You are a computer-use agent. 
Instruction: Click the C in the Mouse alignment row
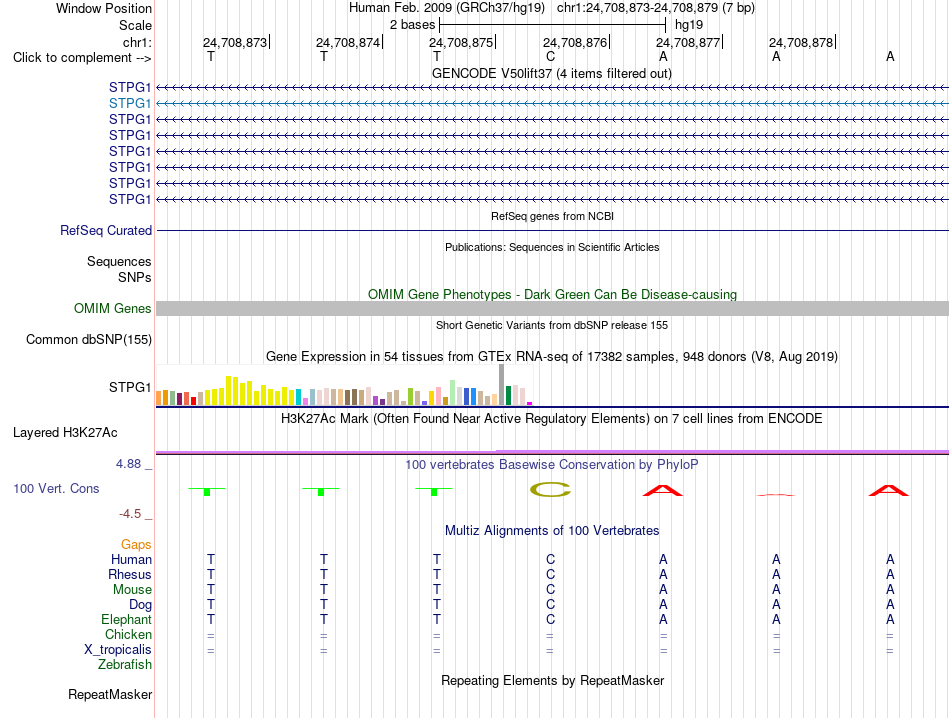(x=550, y=590)
